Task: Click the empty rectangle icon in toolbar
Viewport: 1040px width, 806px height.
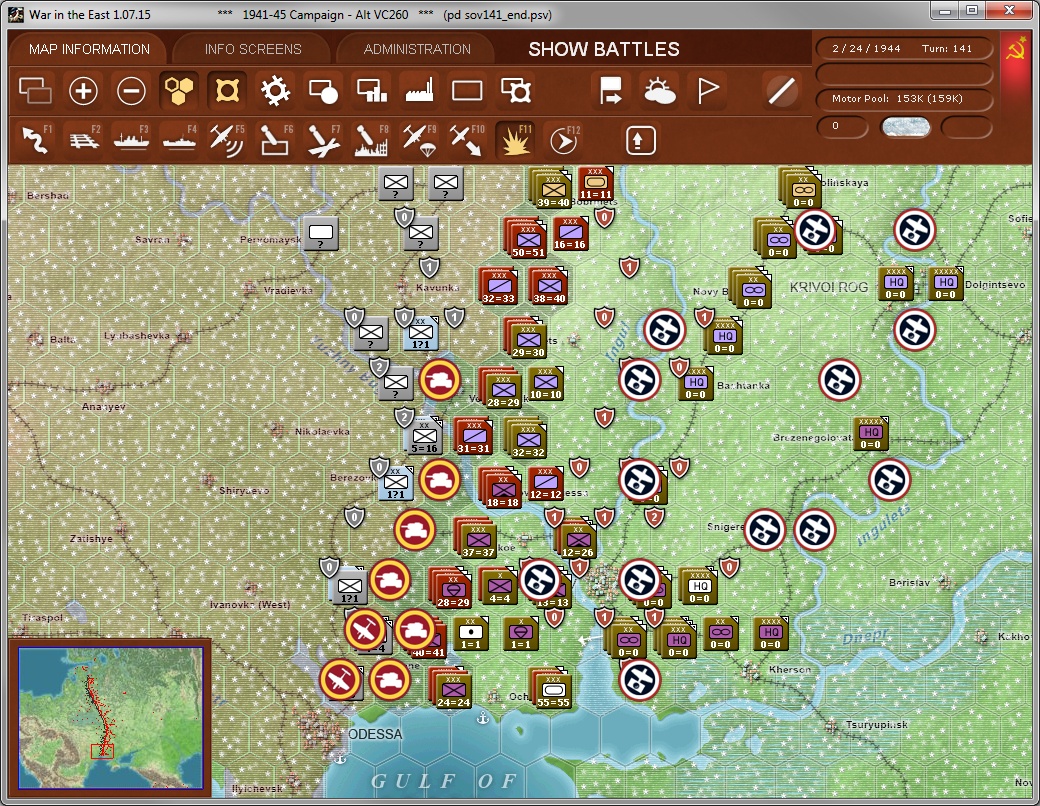Action: (x=467, y=91)
